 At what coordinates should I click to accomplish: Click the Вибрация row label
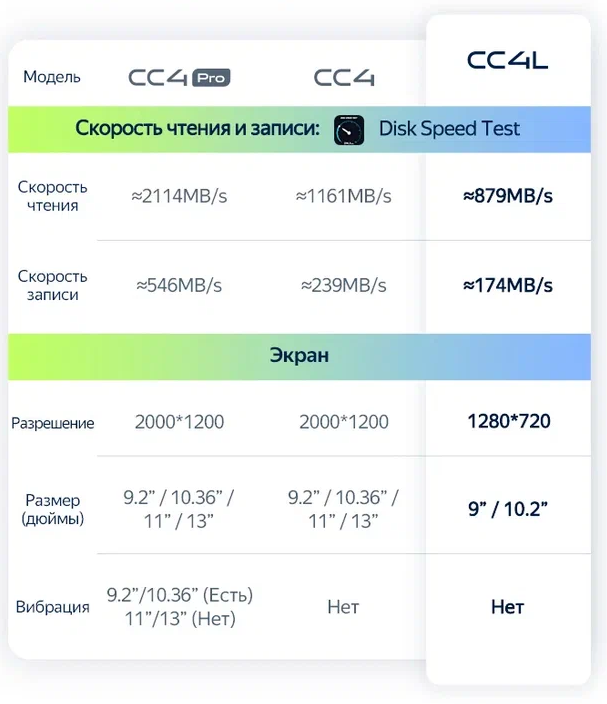click(x=53, y=607)
